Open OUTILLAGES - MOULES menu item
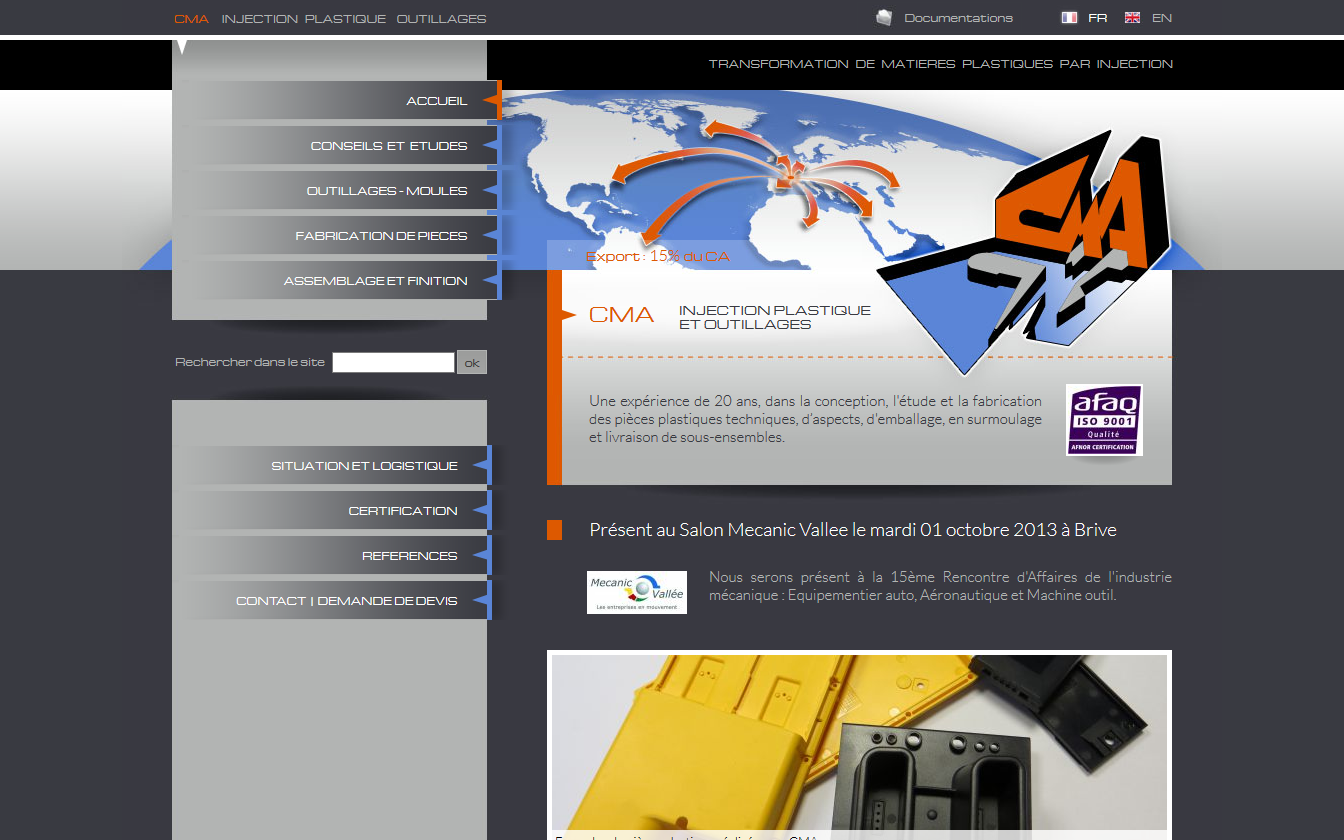This screenshot has width=1344, height=840. point(337,190)
